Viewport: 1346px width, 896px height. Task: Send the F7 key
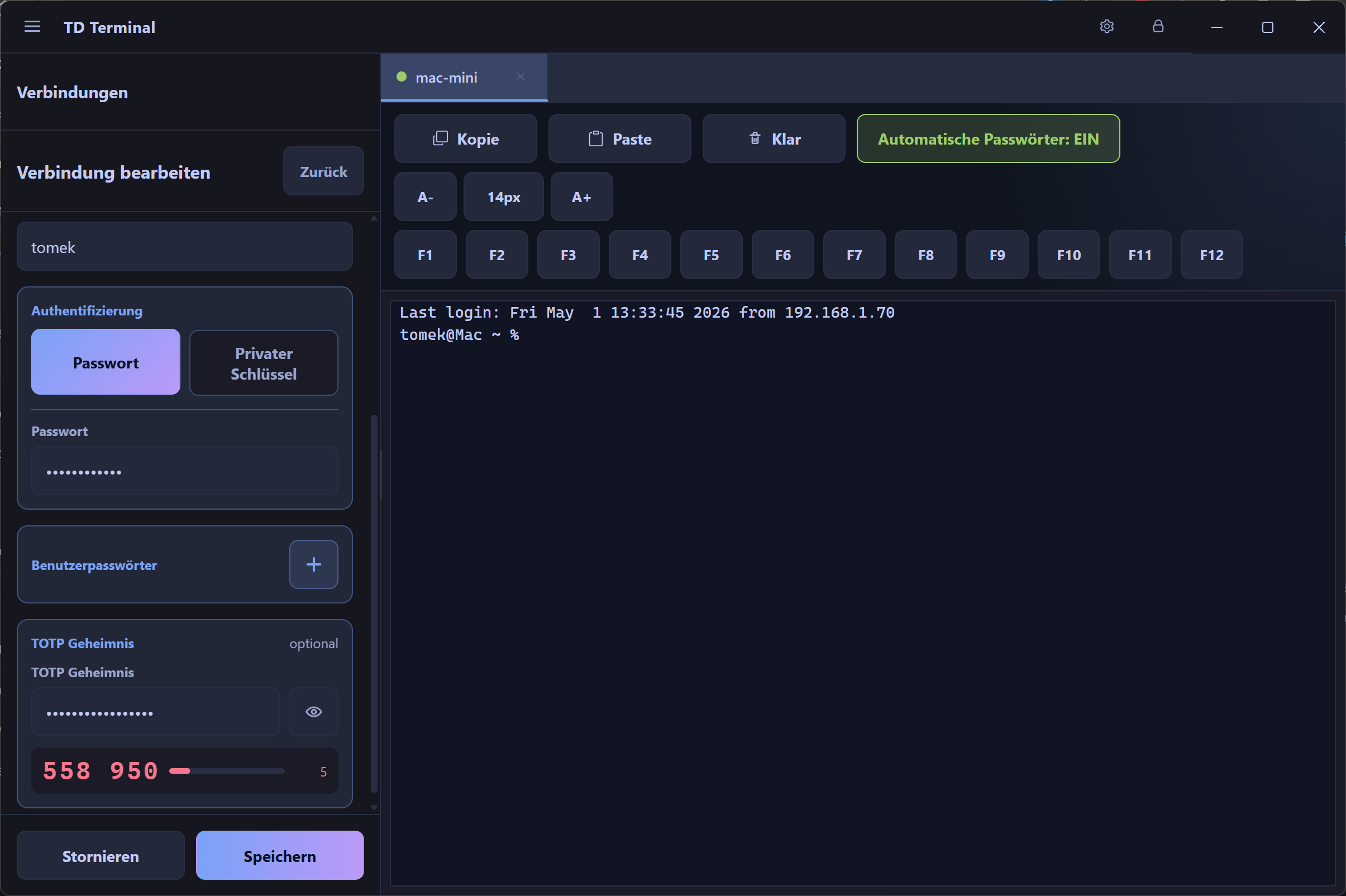(x=854, y=255)
